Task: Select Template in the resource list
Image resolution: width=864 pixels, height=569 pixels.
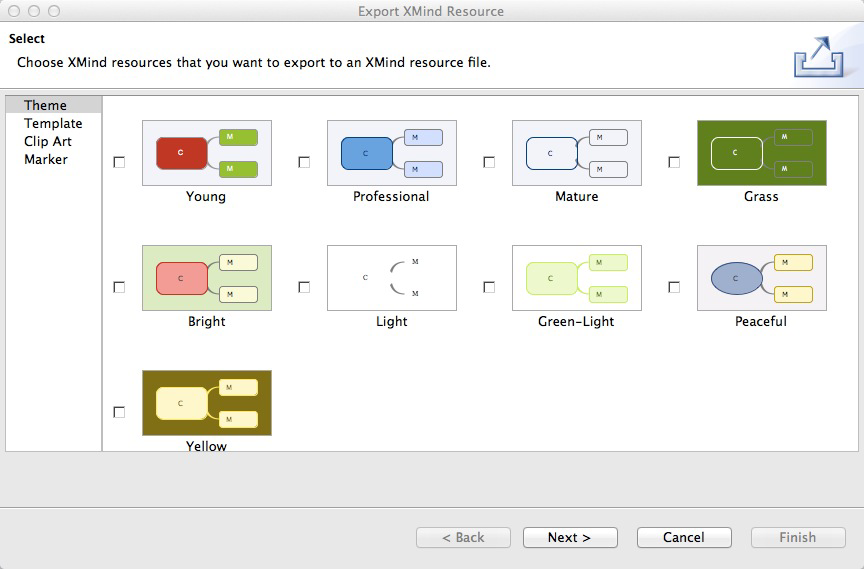Action: (x=53, y=123)
